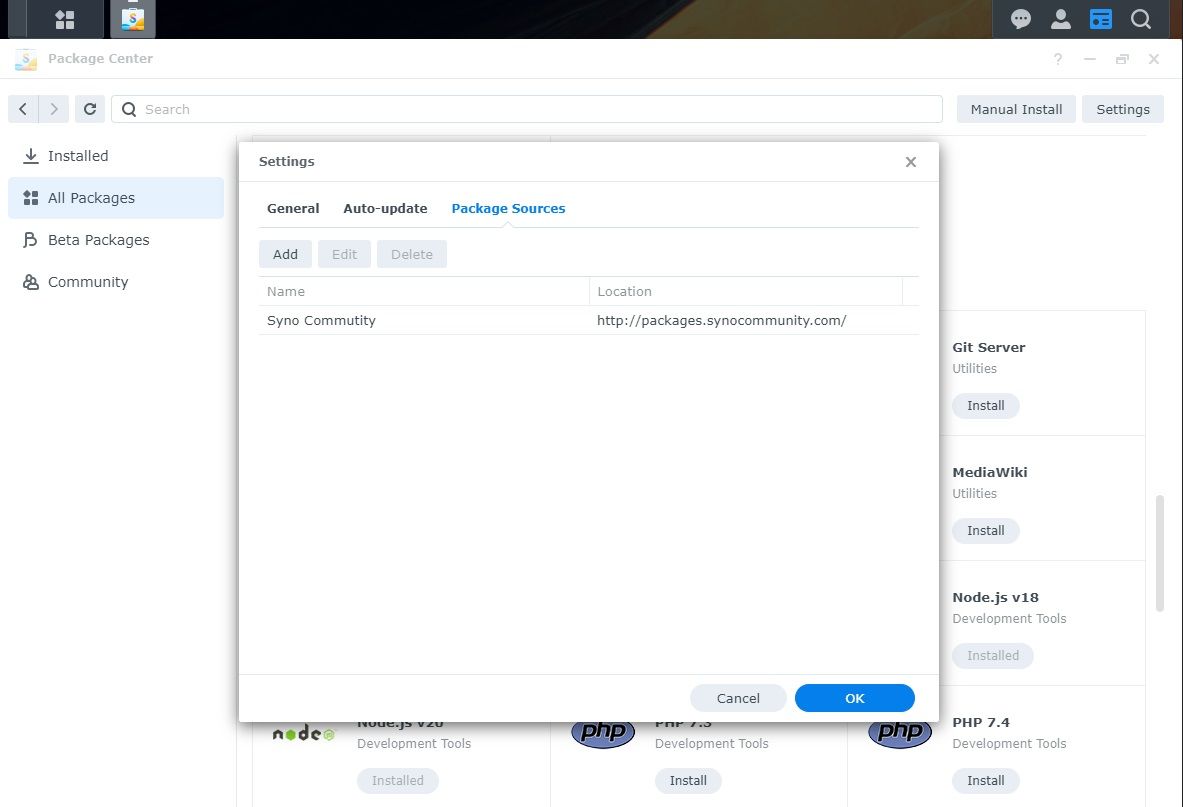Open the Auto-update tab
The height and width of the screenshot is (807, 1183).
click(385, 208)
